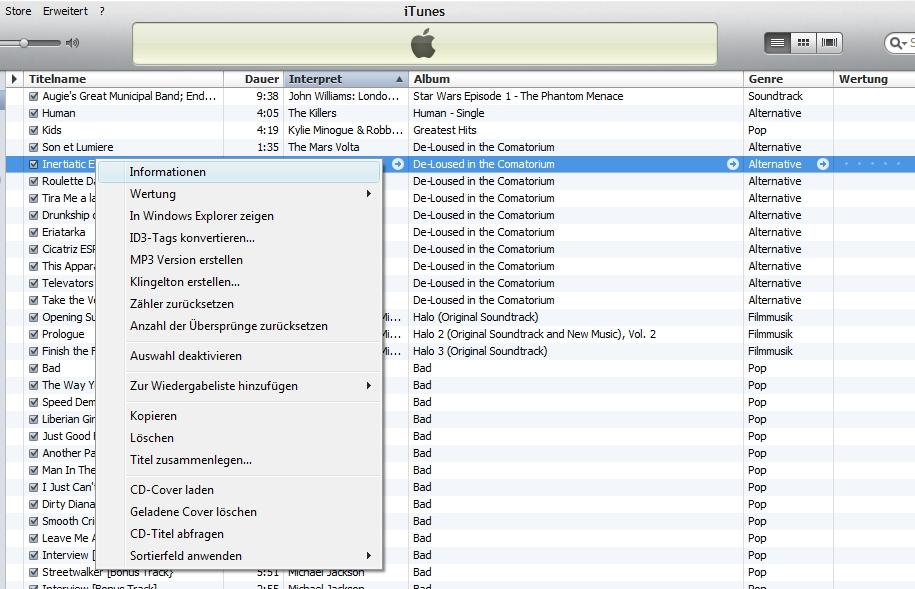Click the volume slider knob
Image resolution: width=915 pixels, height=589 pixels.
[24, 43]
